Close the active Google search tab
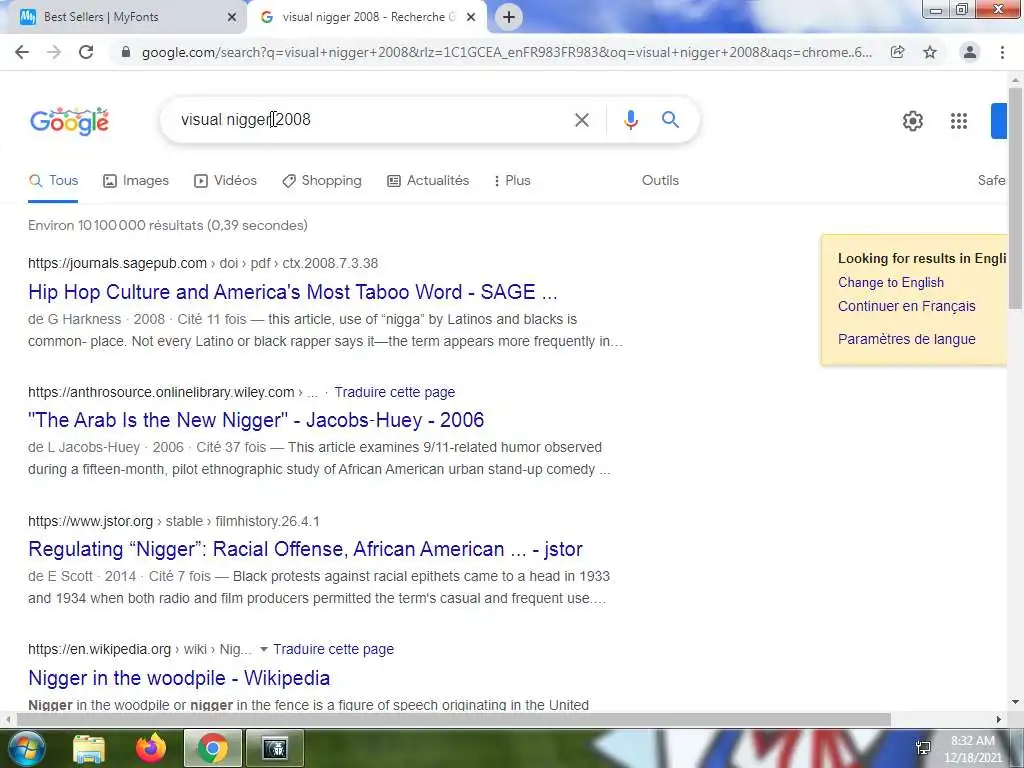The height and width of the screenshot is (768, 1024). [x=471, y=18]
